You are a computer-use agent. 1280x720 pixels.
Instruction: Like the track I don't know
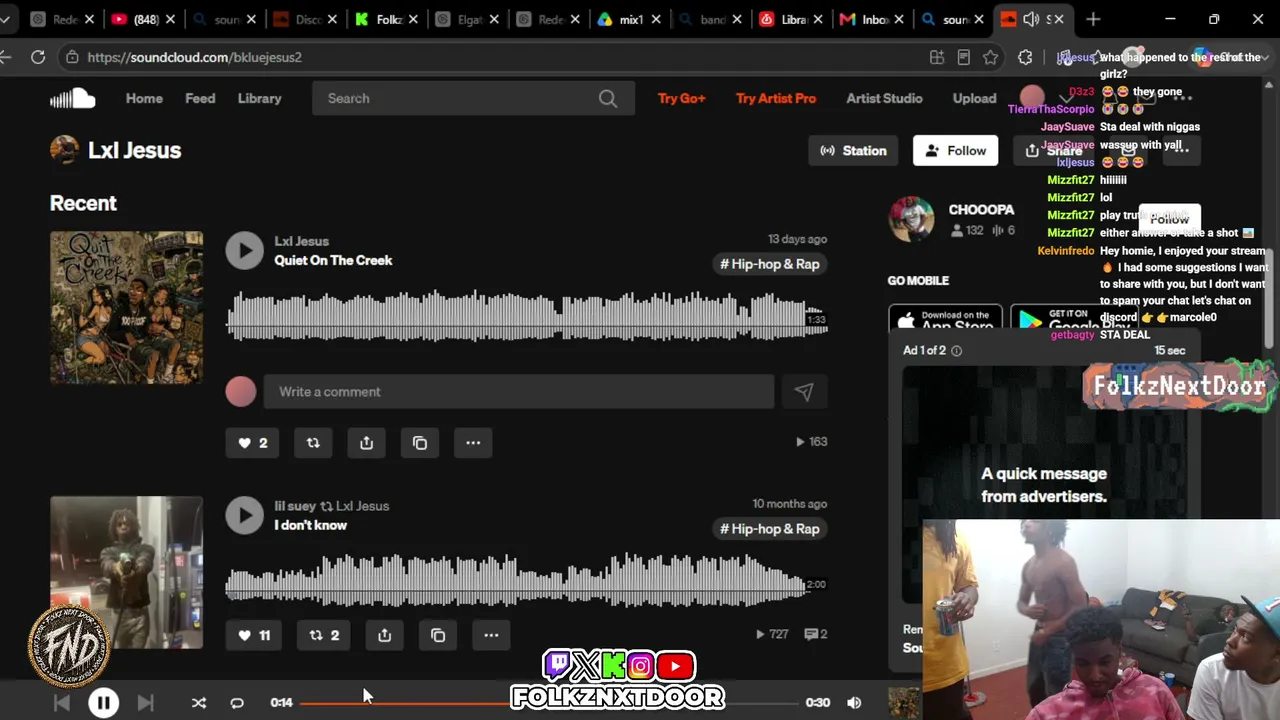(254, 635)
